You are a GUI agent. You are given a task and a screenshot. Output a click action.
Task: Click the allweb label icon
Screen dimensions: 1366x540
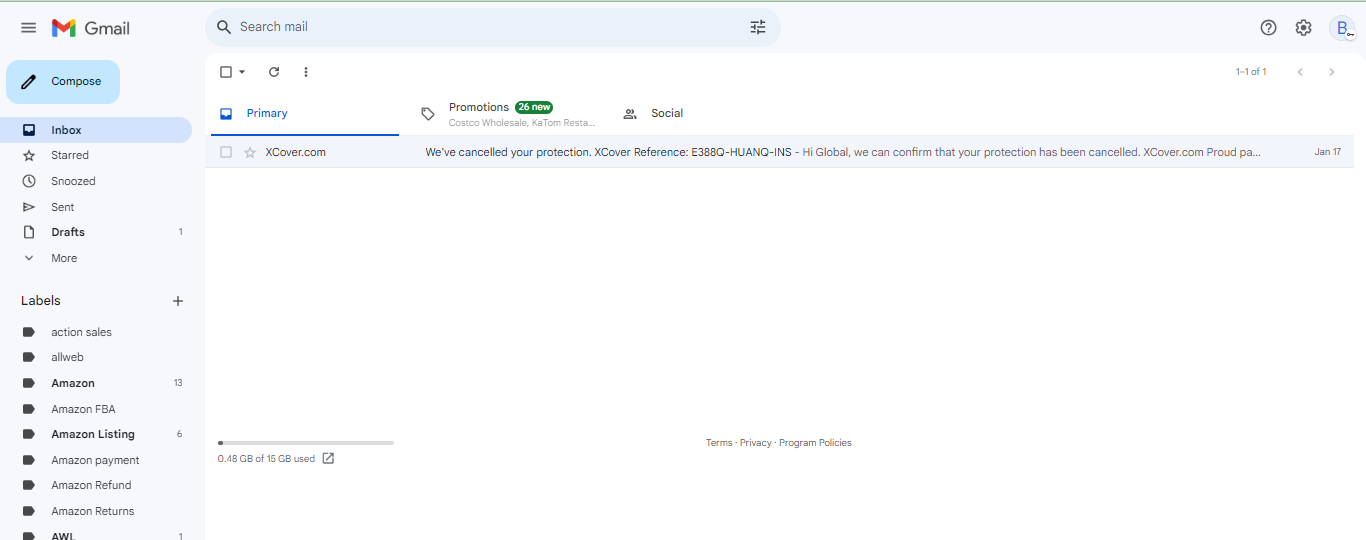(x=29, y=357)
